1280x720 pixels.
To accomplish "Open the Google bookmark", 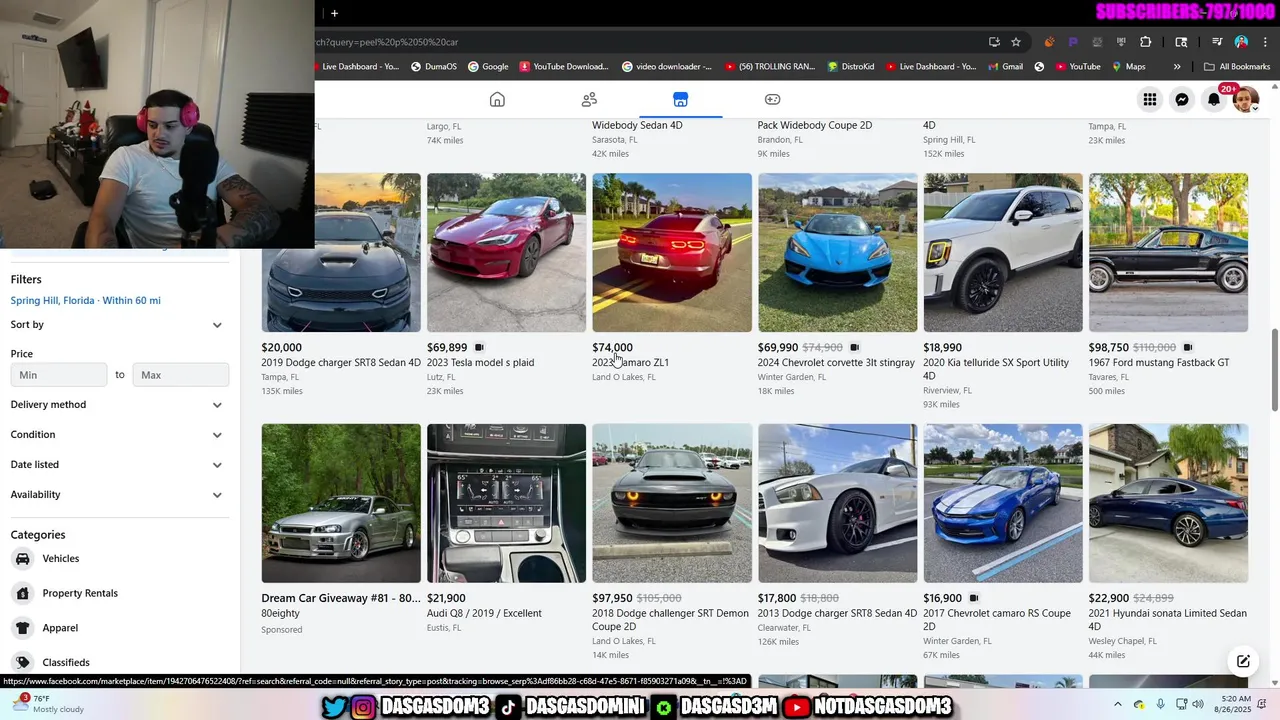I will pyautogui.click(x=488, y=67).
